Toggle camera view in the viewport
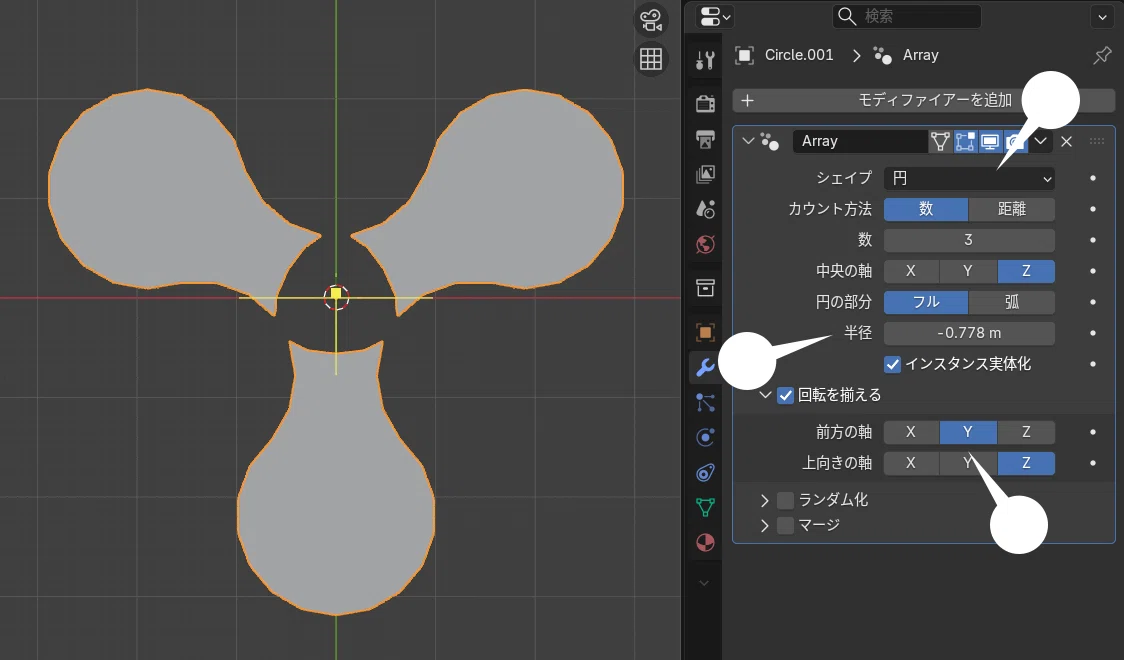 point(651,20)
